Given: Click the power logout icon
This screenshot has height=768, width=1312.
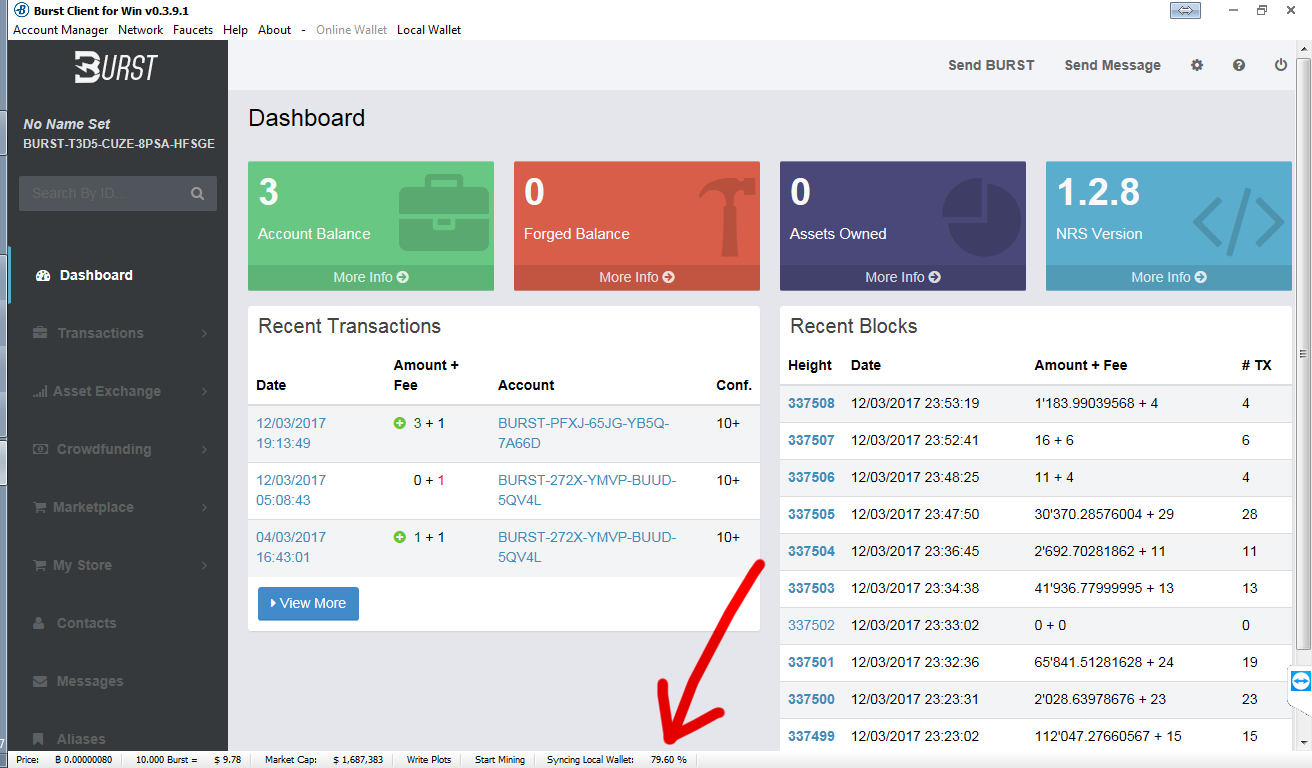Looking at the screenshot, I should click(x=1281, y=65).
